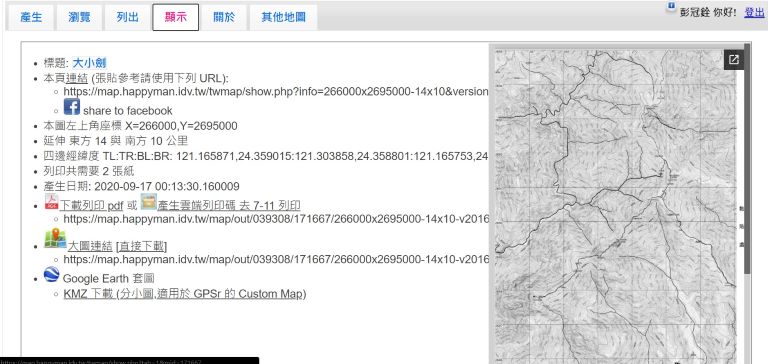The image size is (768, 364).
Task: Open 產生雲端列印碼 去 7-11 列印 link
Action: [x=229, y=206]
